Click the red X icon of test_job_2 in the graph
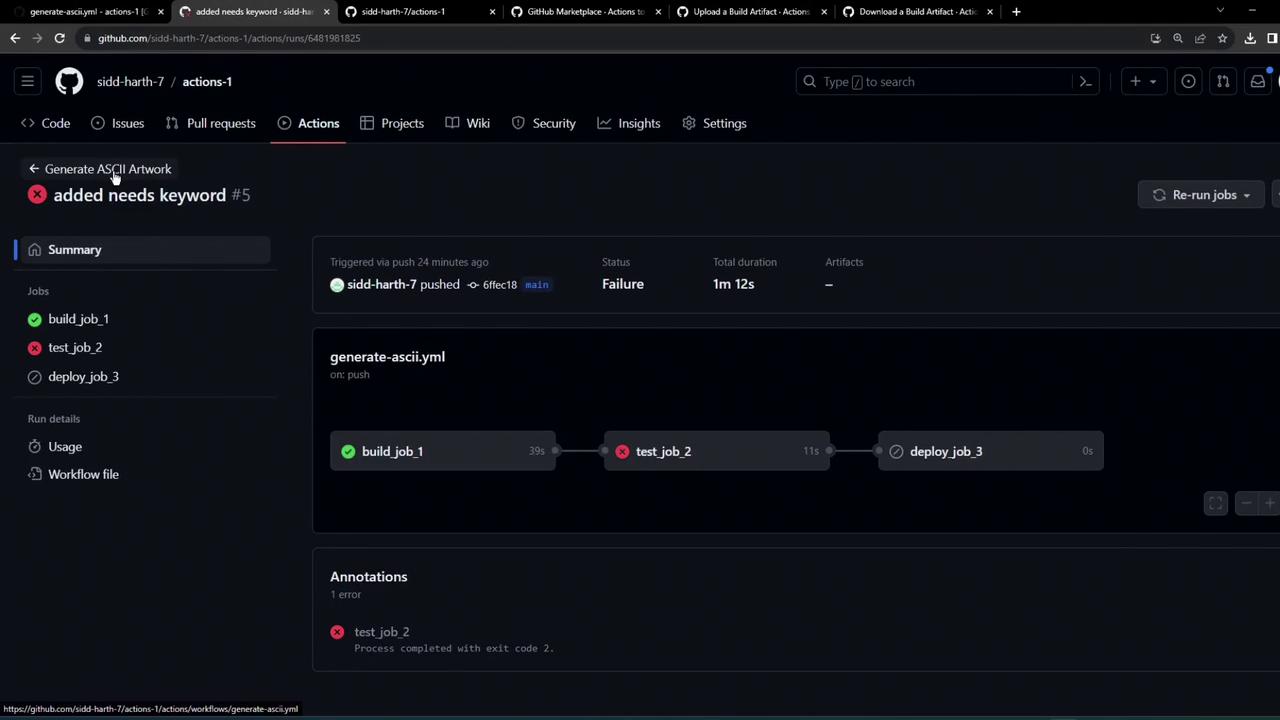This screenshot has width=1280, height=720. point(622,452)
